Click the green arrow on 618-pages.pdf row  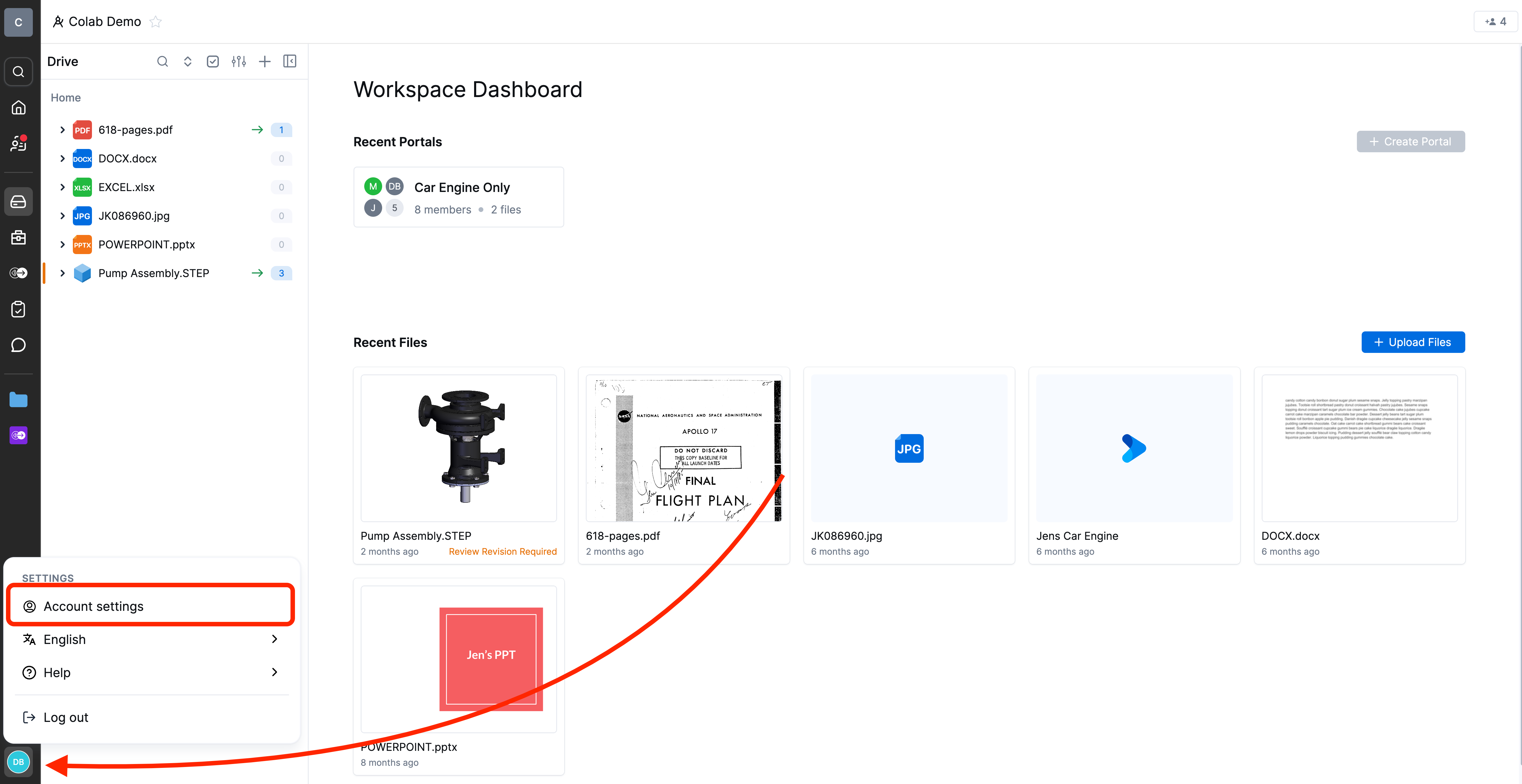pyautogui.click(x=257, y=130)
